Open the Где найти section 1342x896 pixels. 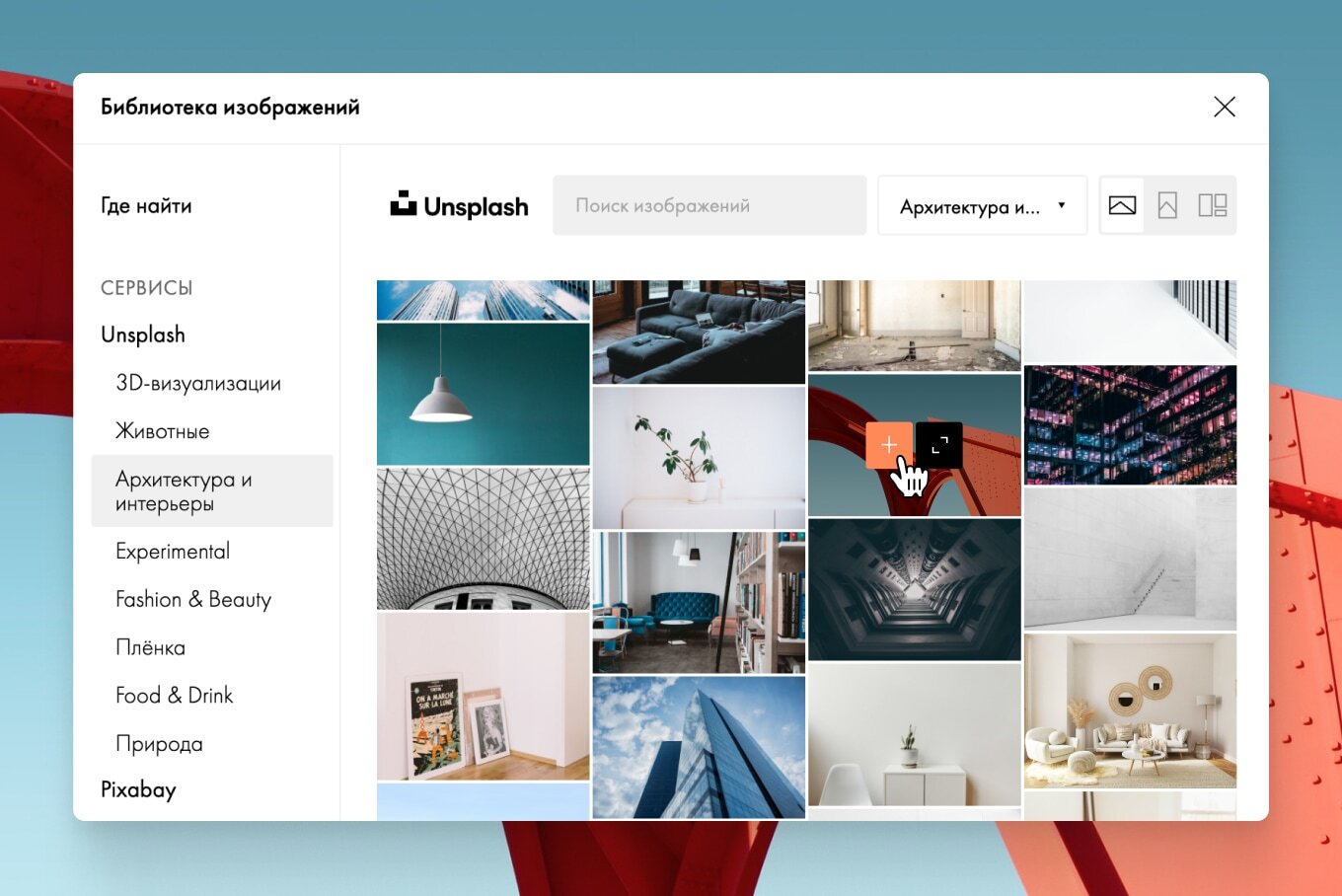pyautogui.click(x=146, y=205)
